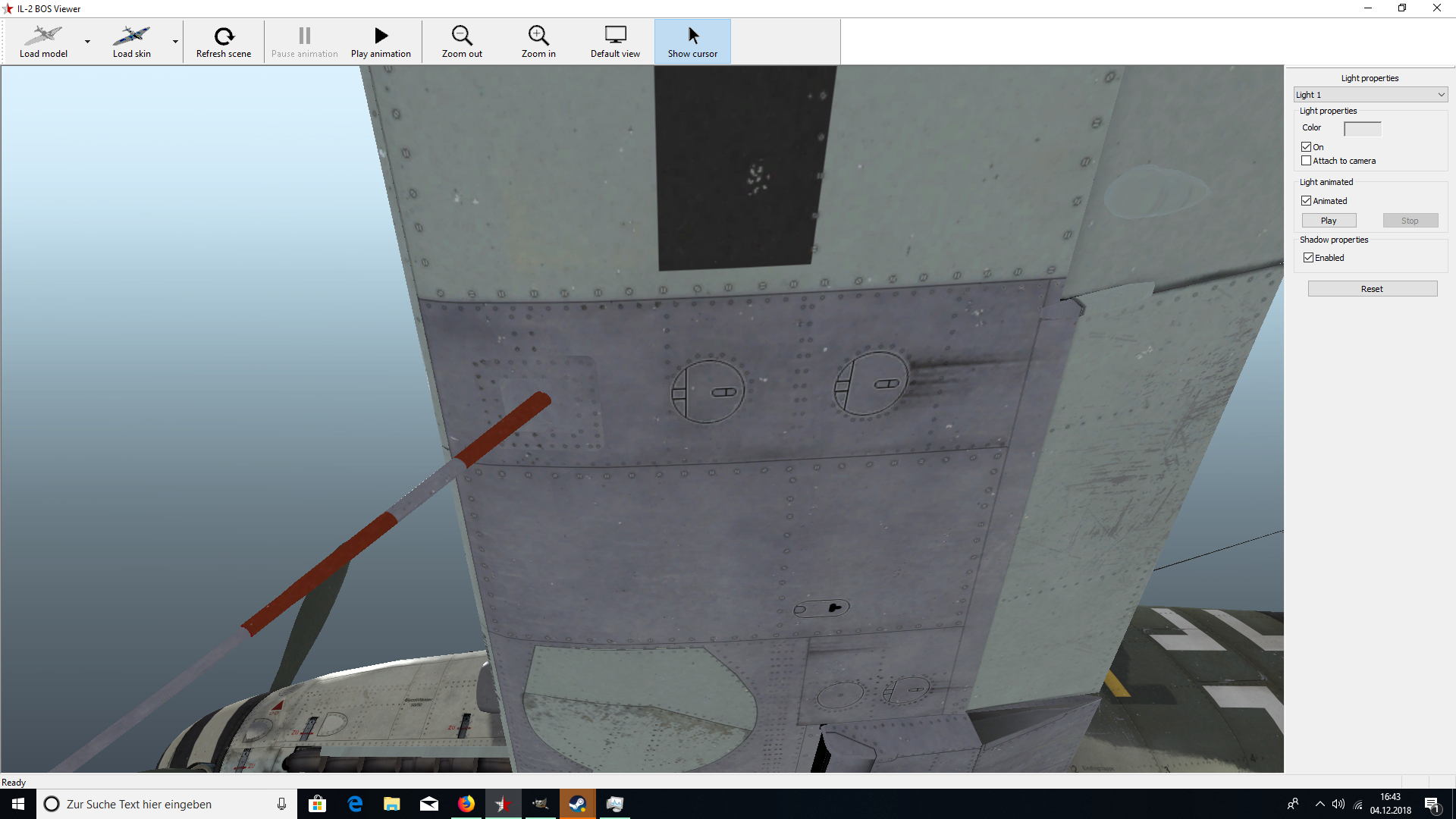The image size is (1456, 819).
Task: Open the Light 1 dropdown list
Action: (x=1370, y=95)
